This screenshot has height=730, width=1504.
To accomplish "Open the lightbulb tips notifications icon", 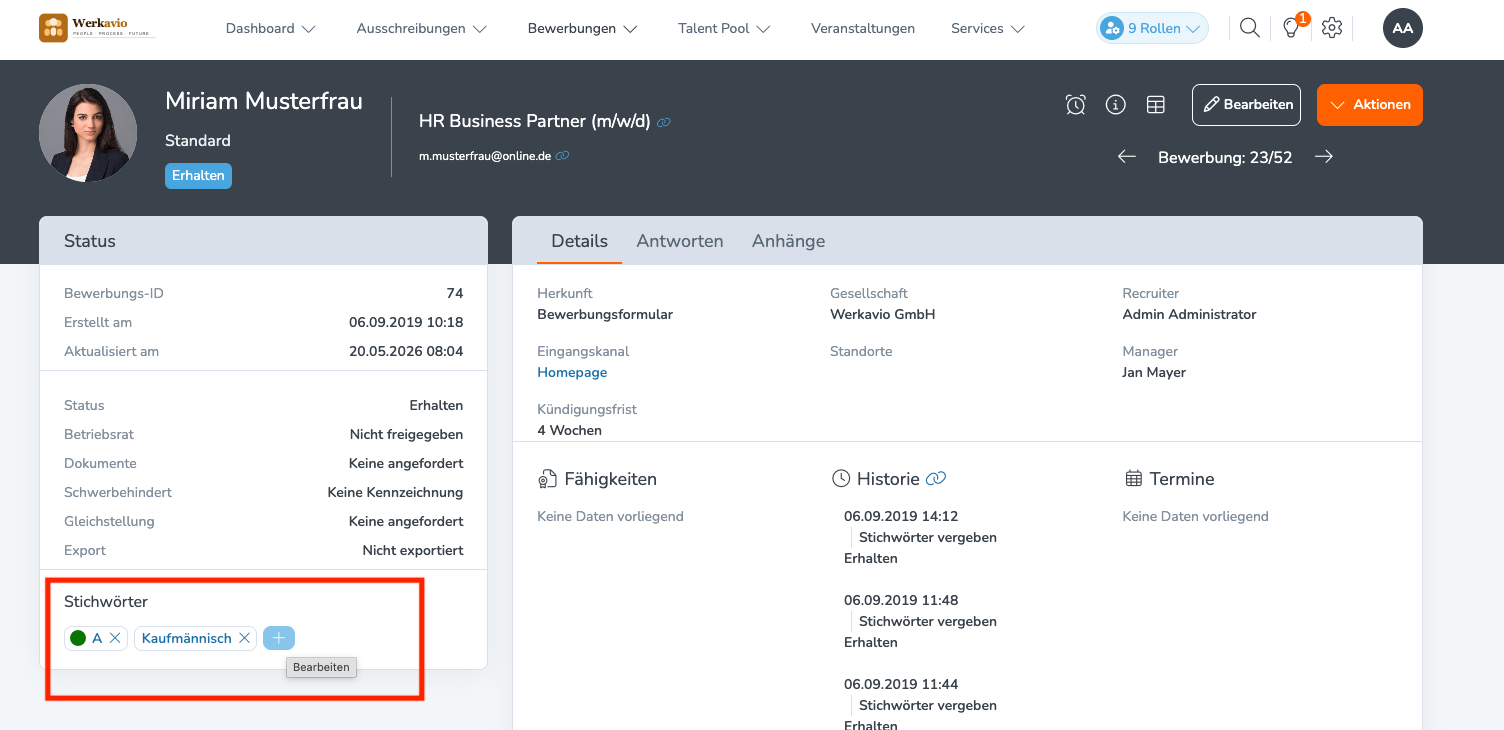I will (1291, 28).
